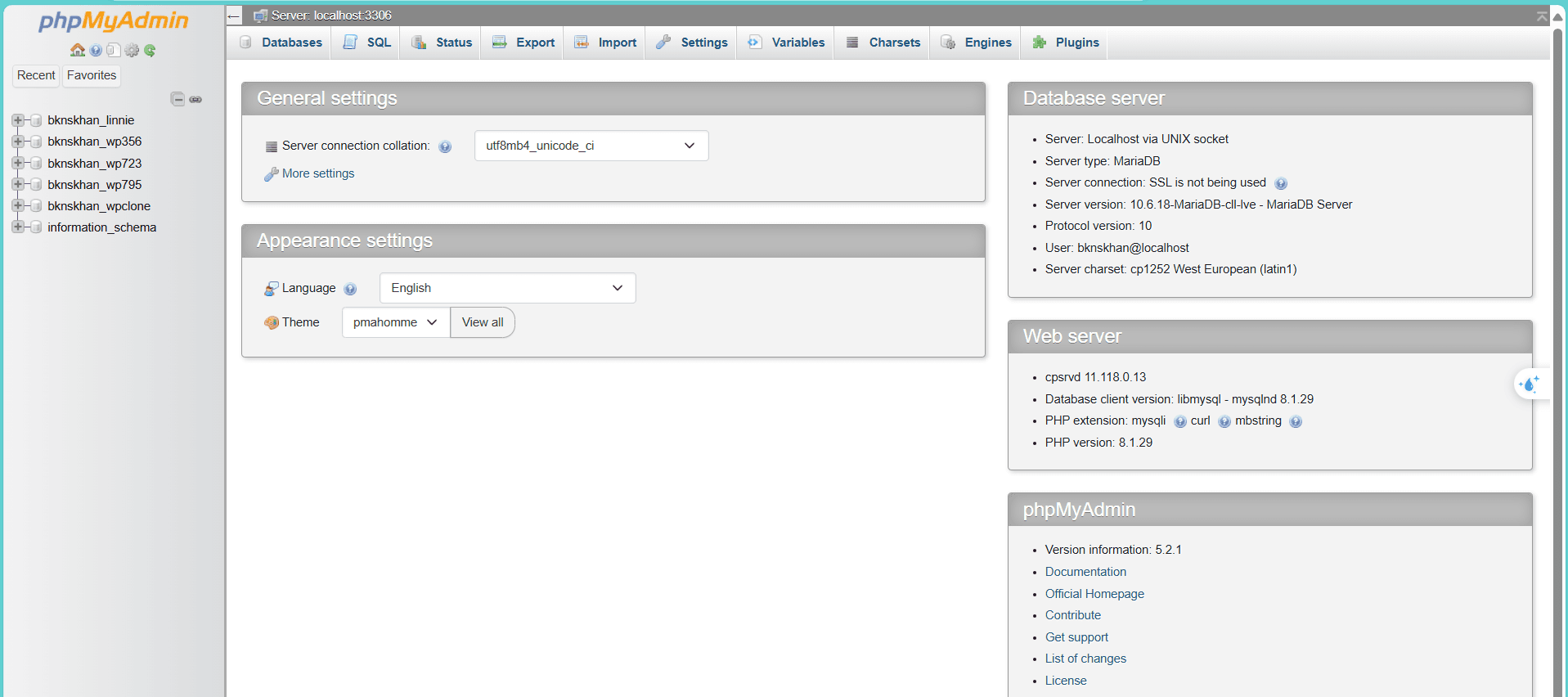Open the List of changes link
The width and height of the screenshot is (1568, 697).
click(x=1085, y=659)
